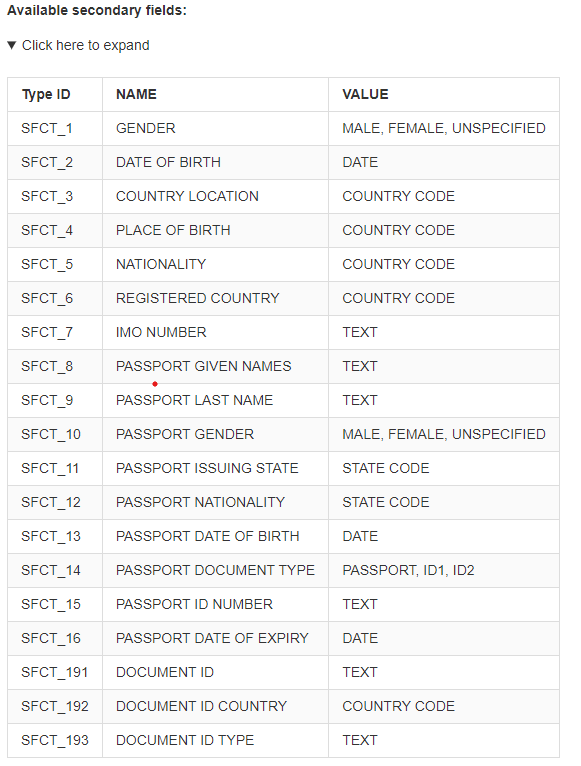Collapse the 'Click here to expand' triangle
The image size is (581, 766).
coord(12,45)
